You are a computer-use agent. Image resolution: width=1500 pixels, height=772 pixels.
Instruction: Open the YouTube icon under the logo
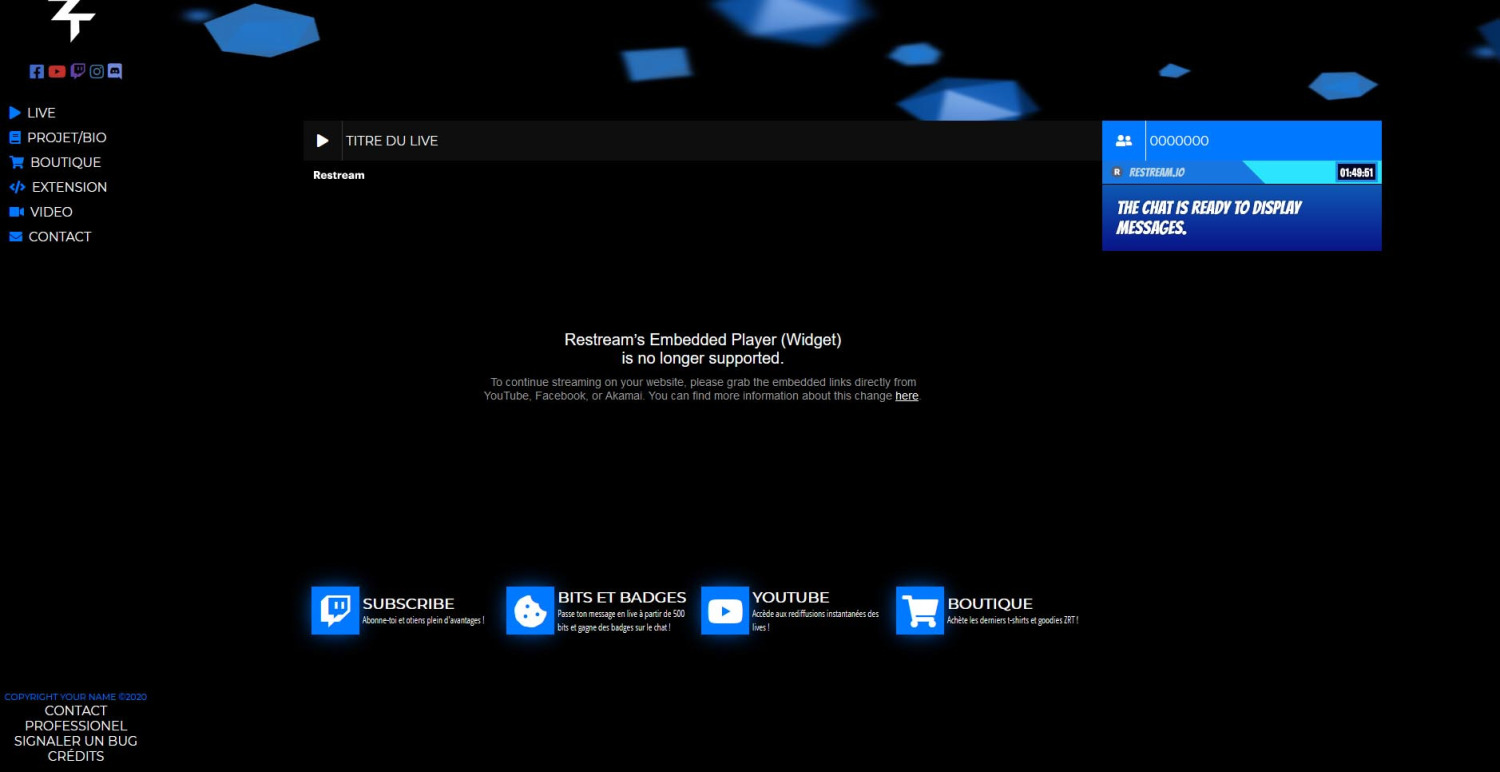click(57, 71)
